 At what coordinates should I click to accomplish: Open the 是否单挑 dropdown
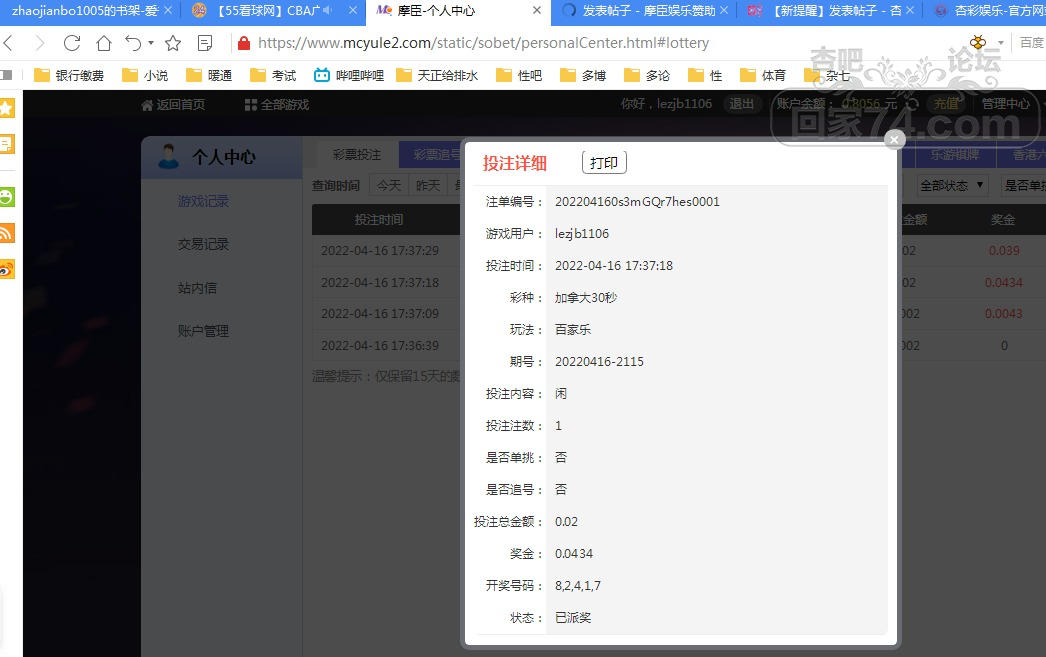(x=1023, y=185)
